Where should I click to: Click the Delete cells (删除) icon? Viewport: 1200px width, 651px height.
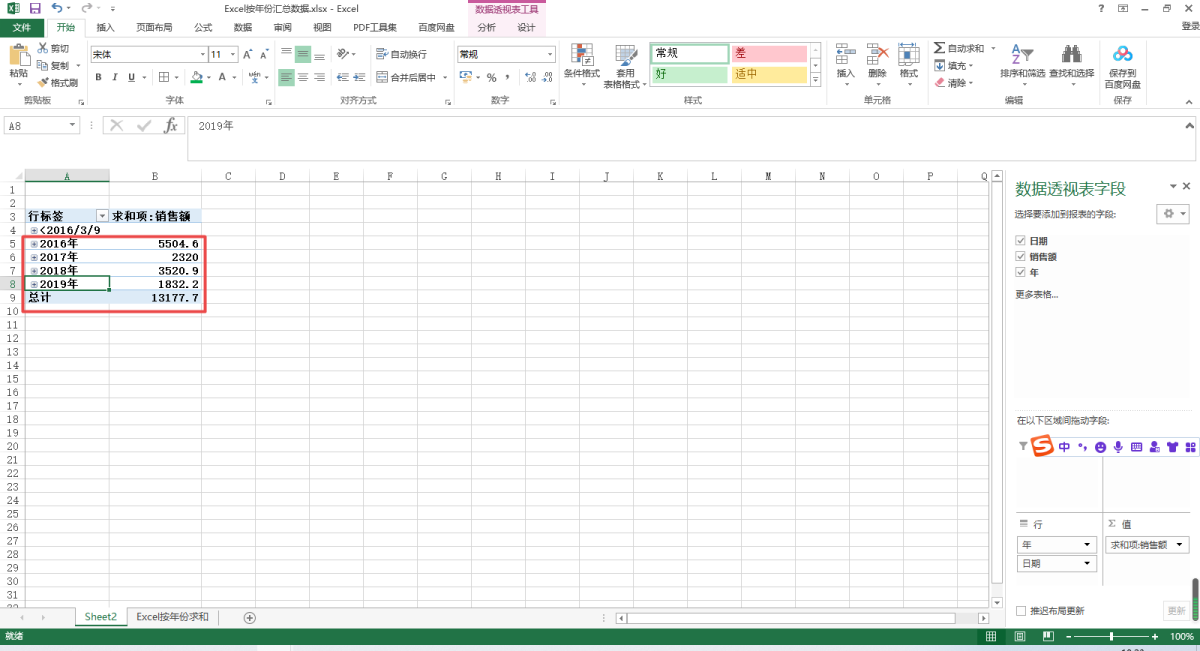click(x=877, y=55)
